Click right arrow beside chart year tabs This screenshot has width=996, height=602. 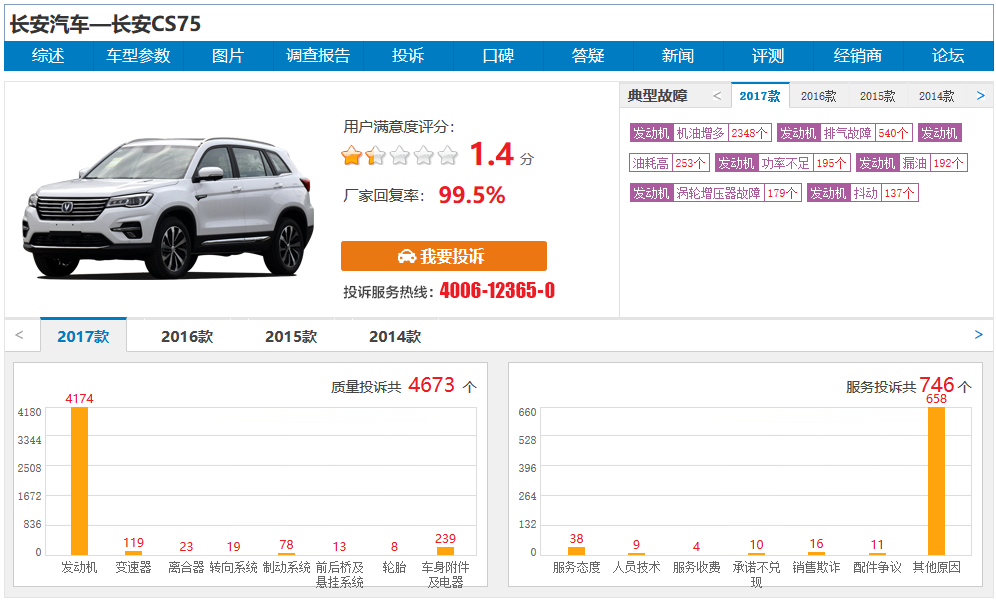[x=978, y=335]
